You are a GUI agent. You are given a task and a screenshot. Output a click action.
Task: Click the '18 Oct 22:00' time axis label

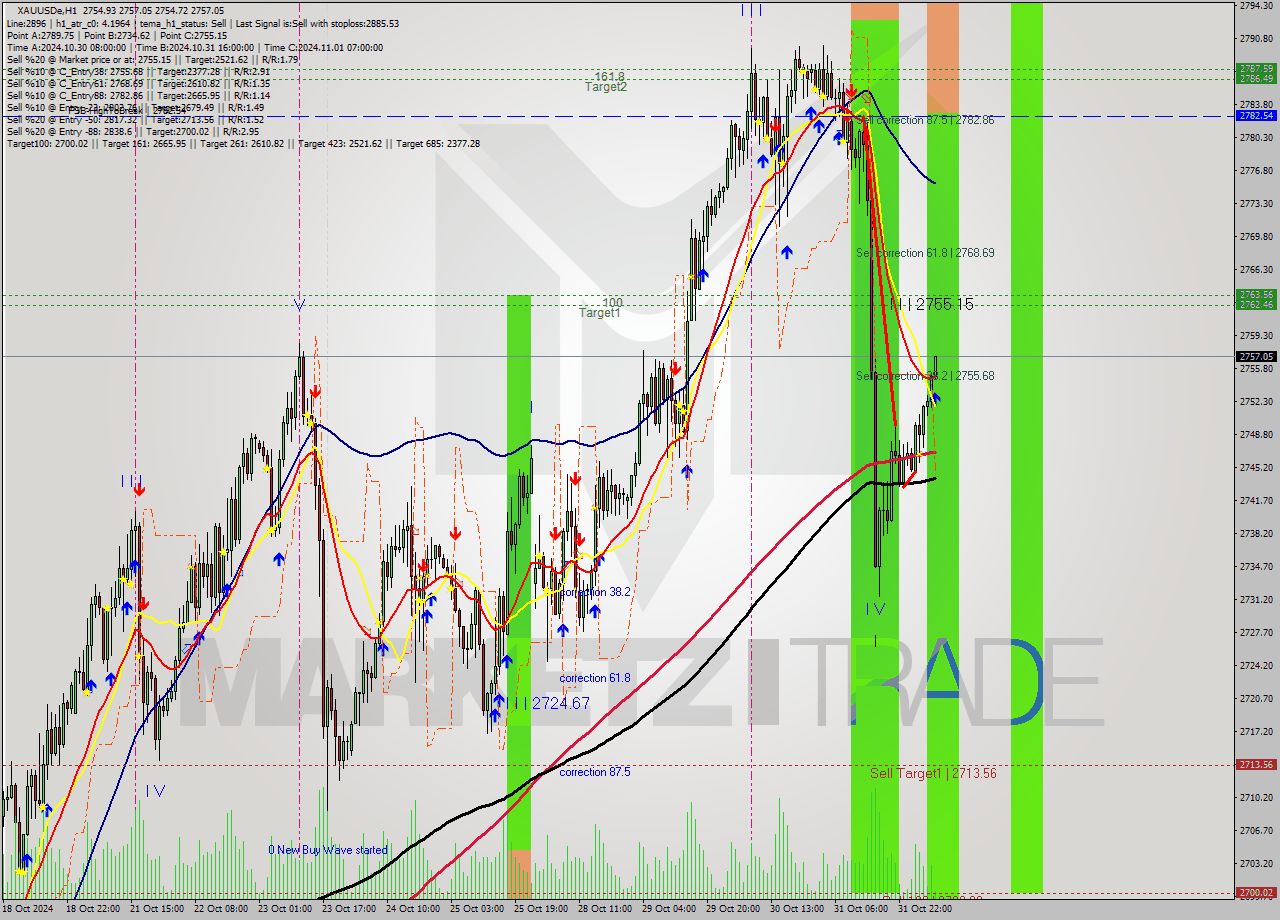[93, 909]
